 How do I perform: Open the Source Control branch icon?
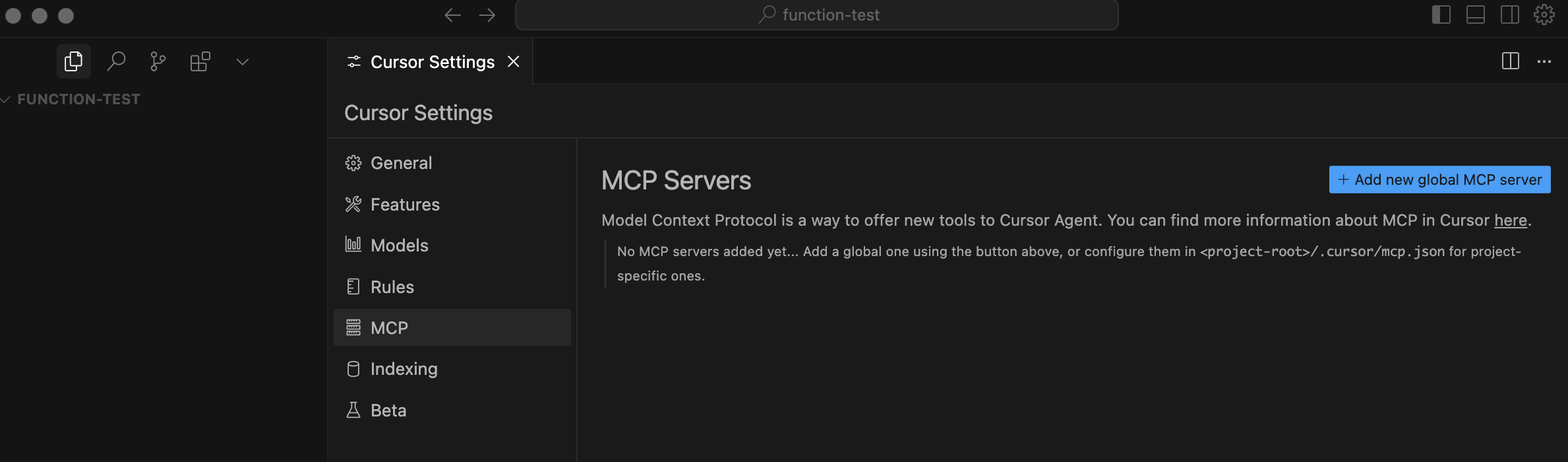(x=158, y=61)
